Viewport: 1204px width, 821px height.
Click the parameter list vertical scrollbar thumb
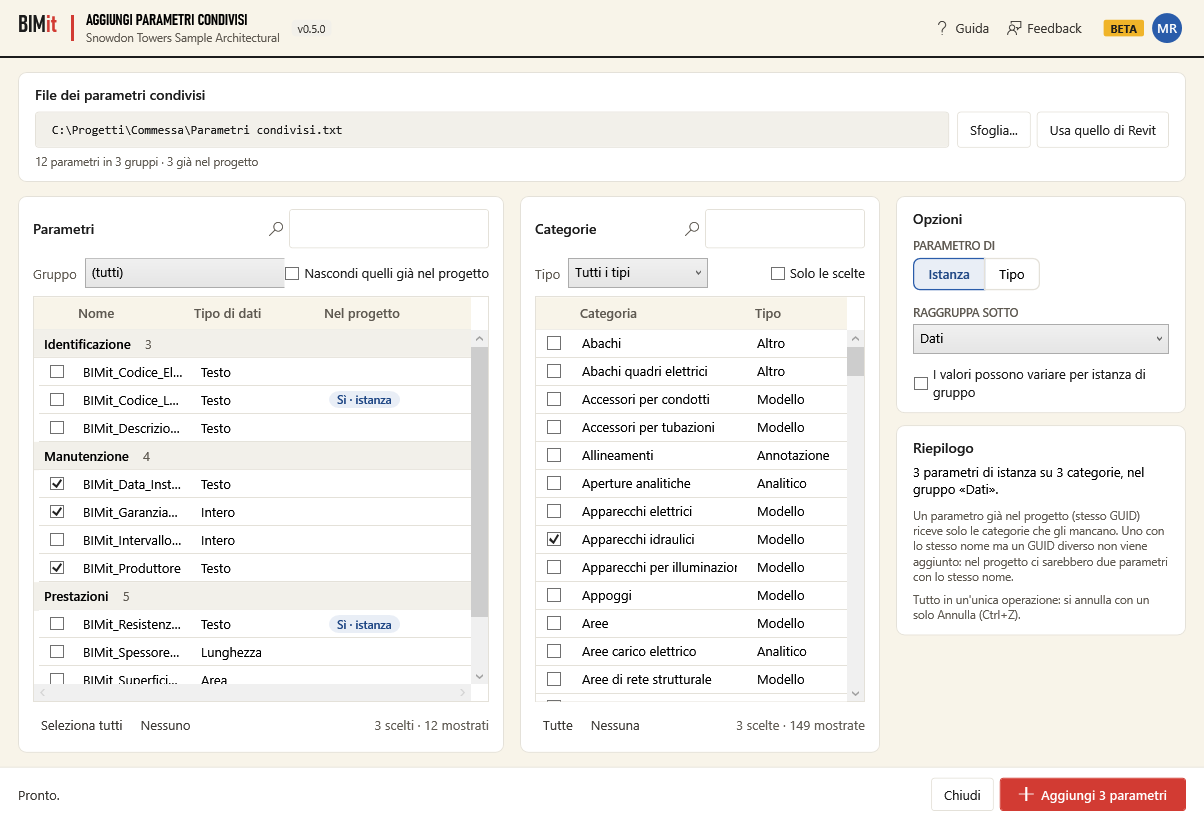(480, 481)
